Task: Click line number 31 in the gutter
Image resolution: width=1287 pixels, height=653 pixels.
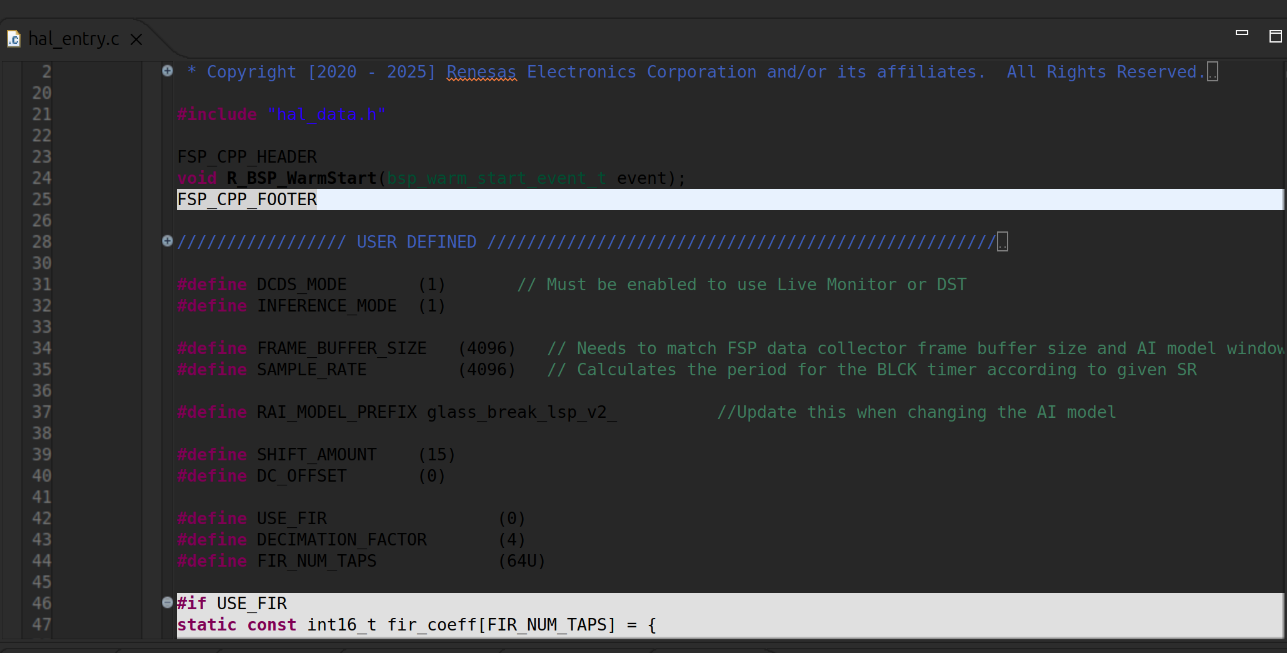Action: click(41, 285)
